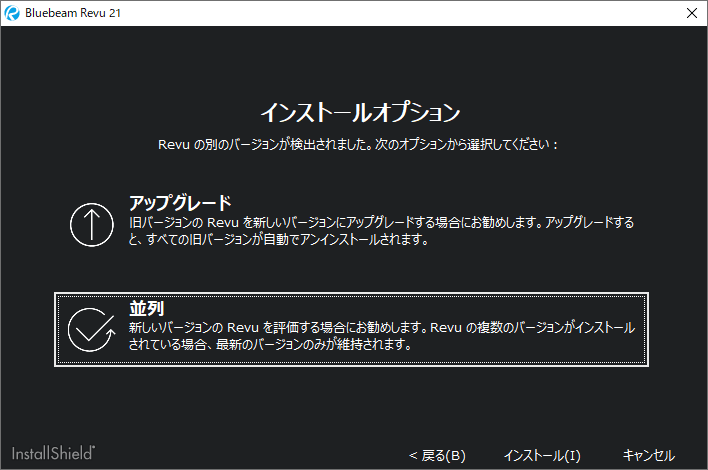Click the upgrade description text starting 旧バージョンの Revu
This screenshot has height=470, width=708.
[382, 231]
